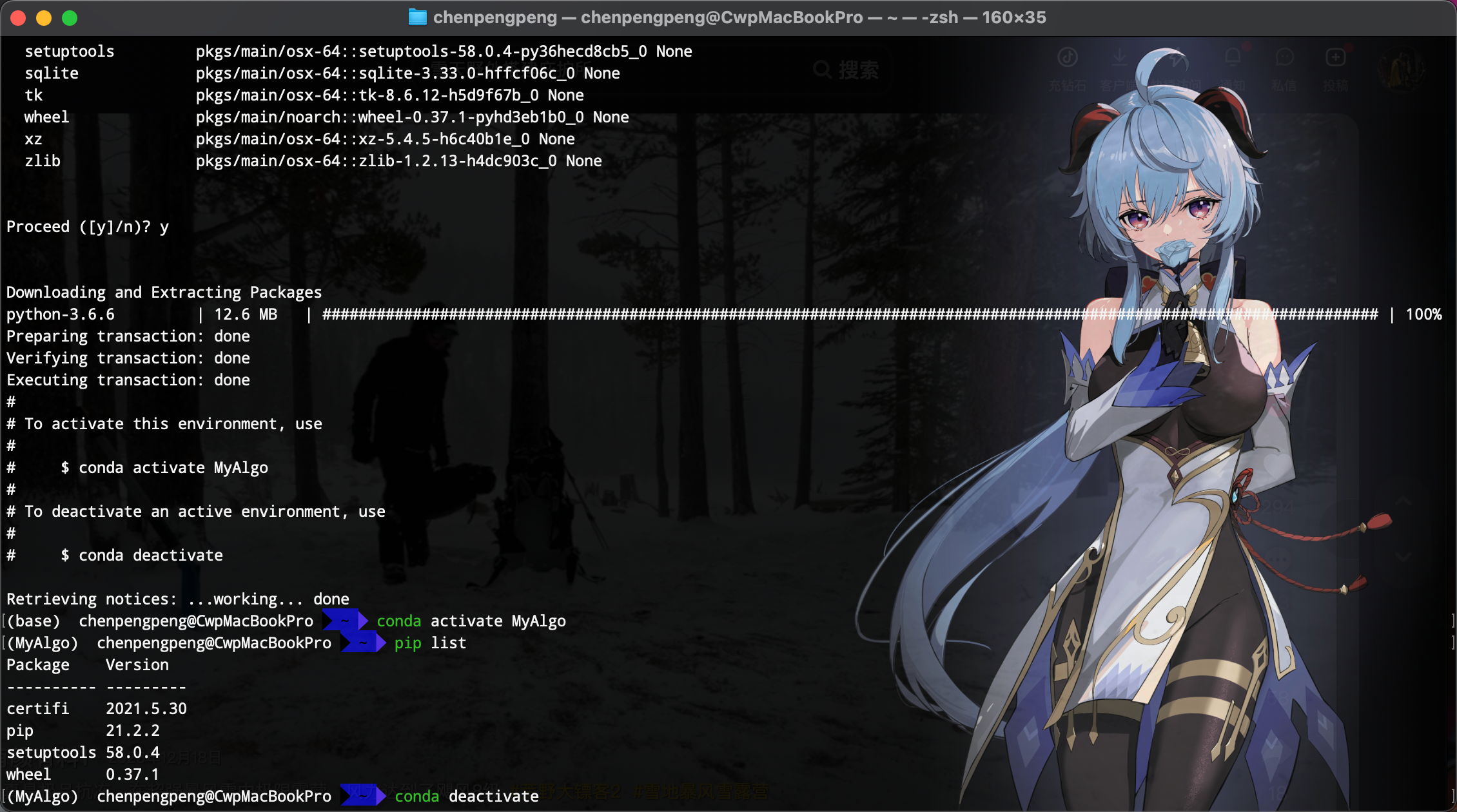Click the 'Version' column header
The height and width of the screenshot is (812, 1457).
pyautogui.click(x=137, y=665)
